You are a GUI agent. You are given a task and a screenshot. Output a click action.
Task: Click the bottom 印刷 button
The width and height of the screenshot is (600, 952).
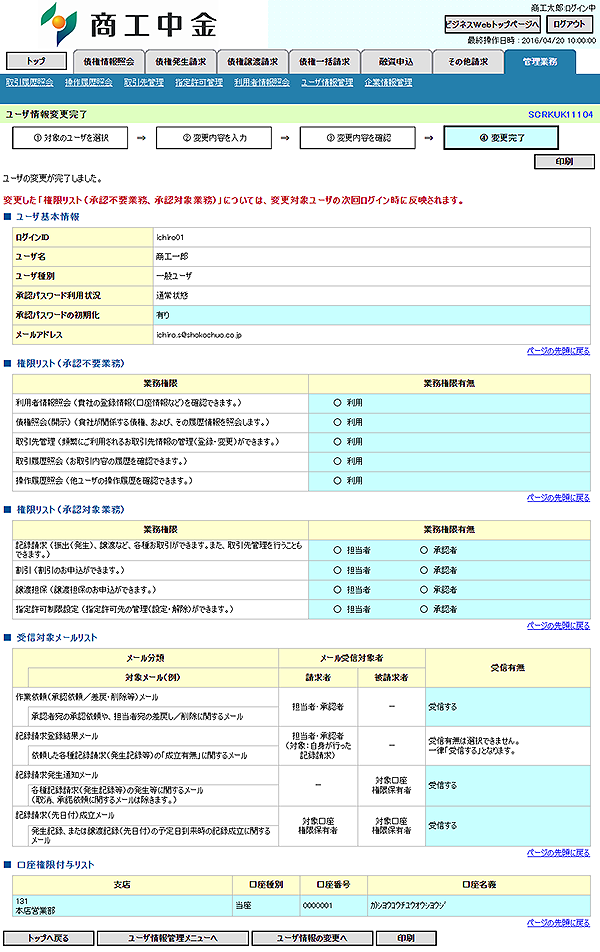point(406,939)
